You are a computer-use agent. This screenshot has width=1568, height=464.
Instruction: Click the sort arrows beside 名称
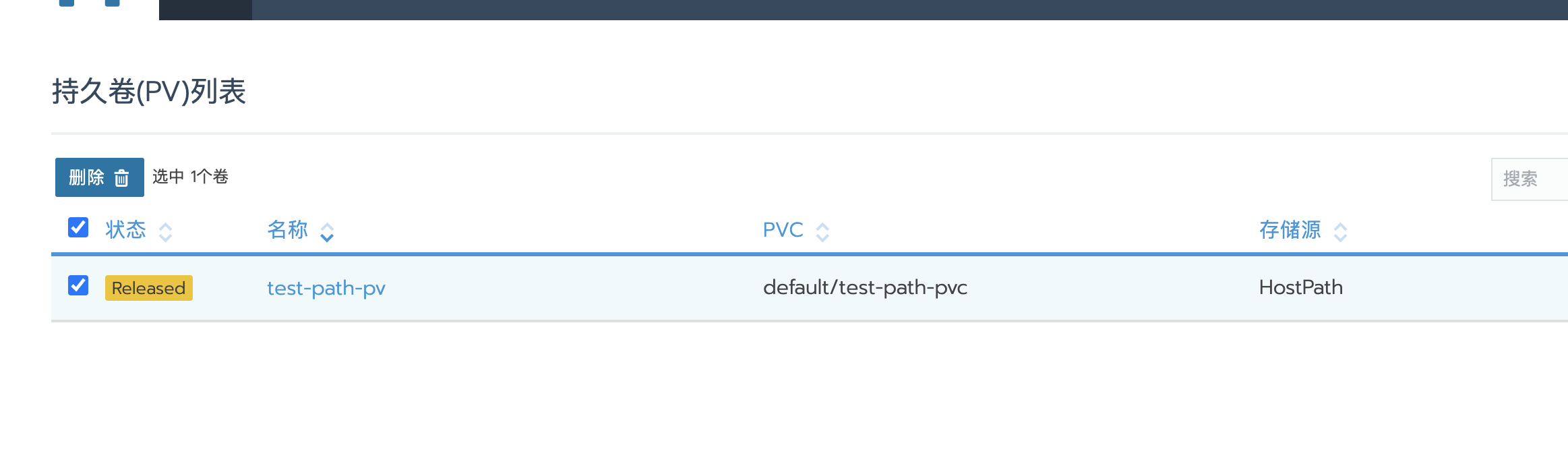point(327,232)
